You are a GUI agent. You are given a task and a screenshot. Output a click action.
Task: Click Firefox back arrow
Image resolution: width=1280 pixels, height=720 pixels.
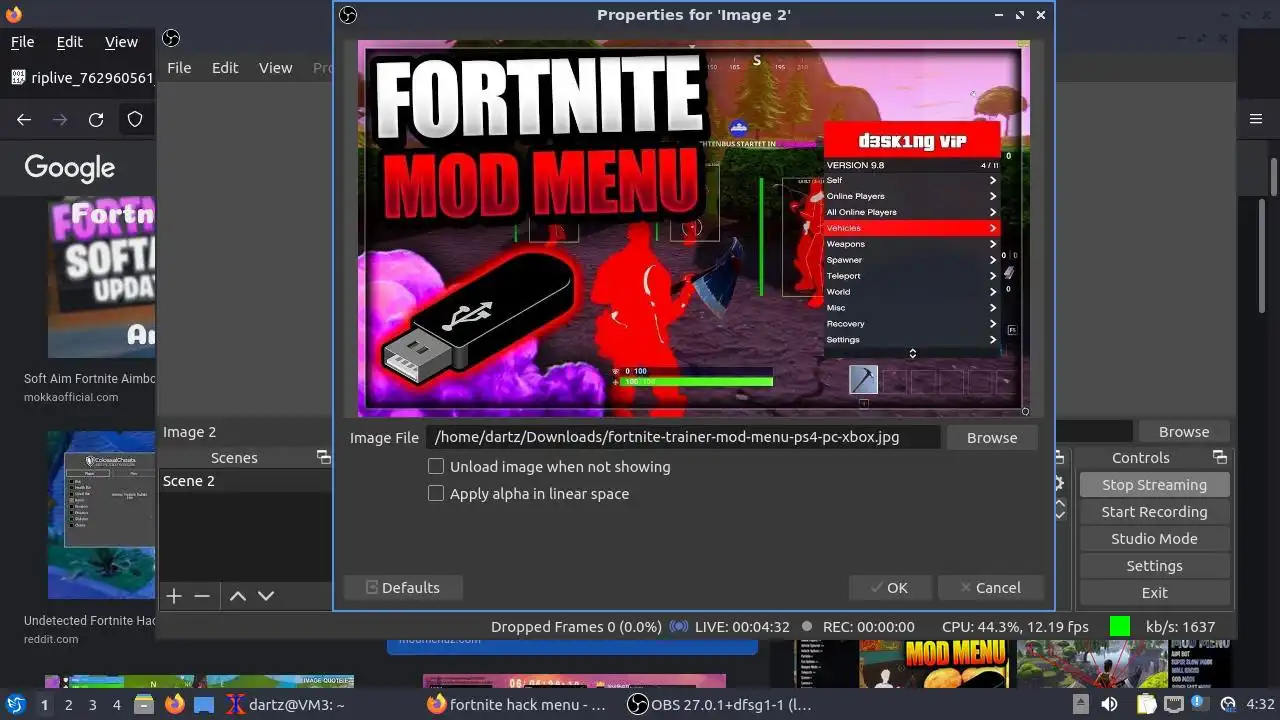click(24, 119)
